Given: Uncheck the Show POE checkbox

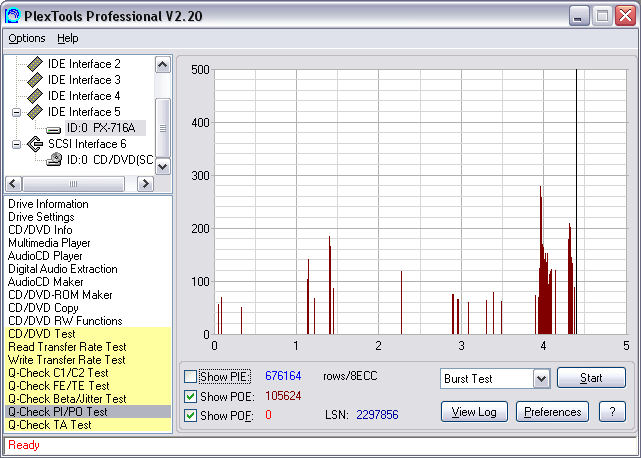Looking at the screenshot, I should click(191, 396).
